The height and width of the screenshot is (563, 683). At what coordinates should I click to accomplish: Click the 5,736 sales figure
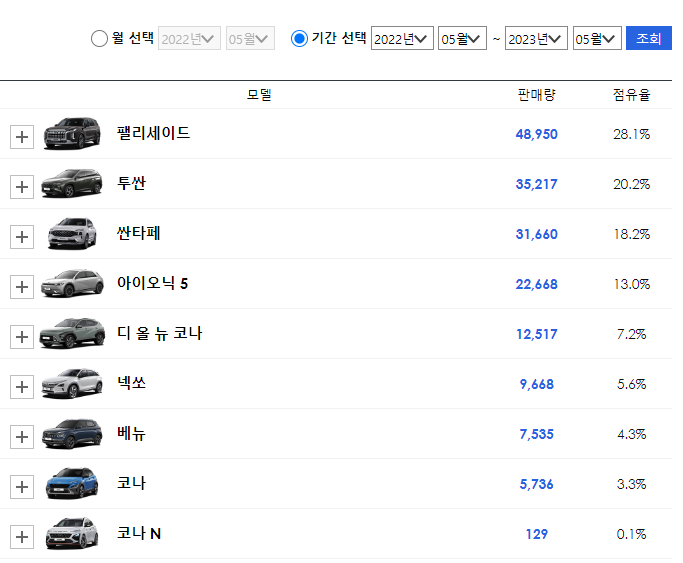[x=537, y=484]
